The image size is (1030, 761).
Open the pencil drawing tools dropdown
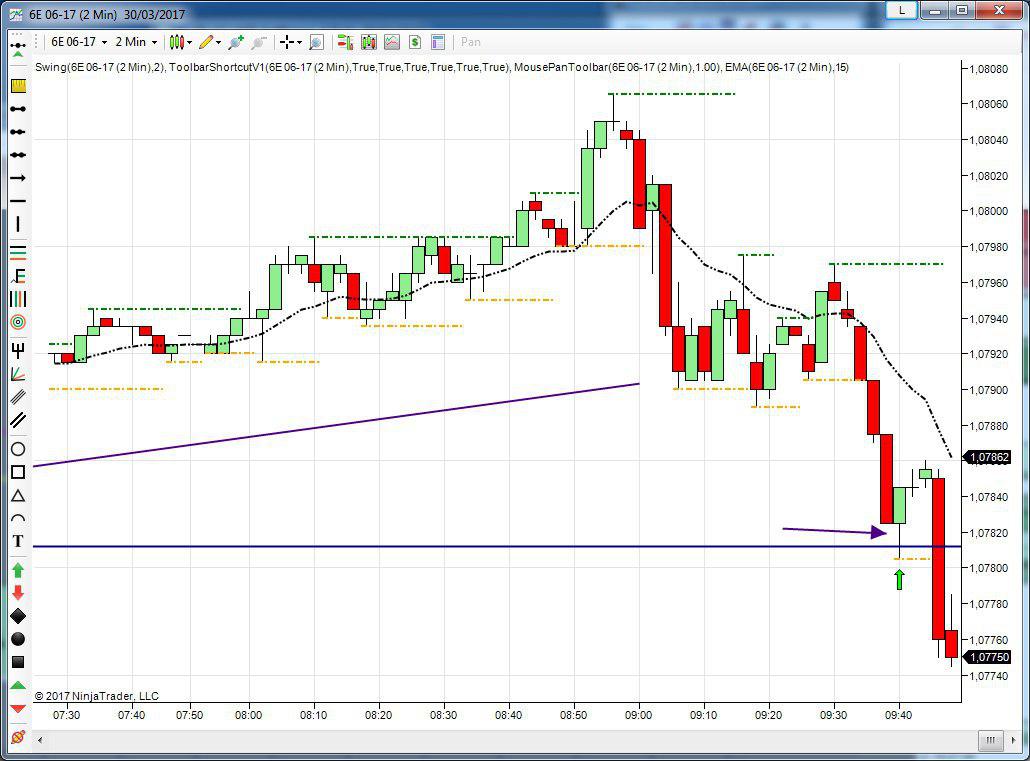[x=209, y=42]
